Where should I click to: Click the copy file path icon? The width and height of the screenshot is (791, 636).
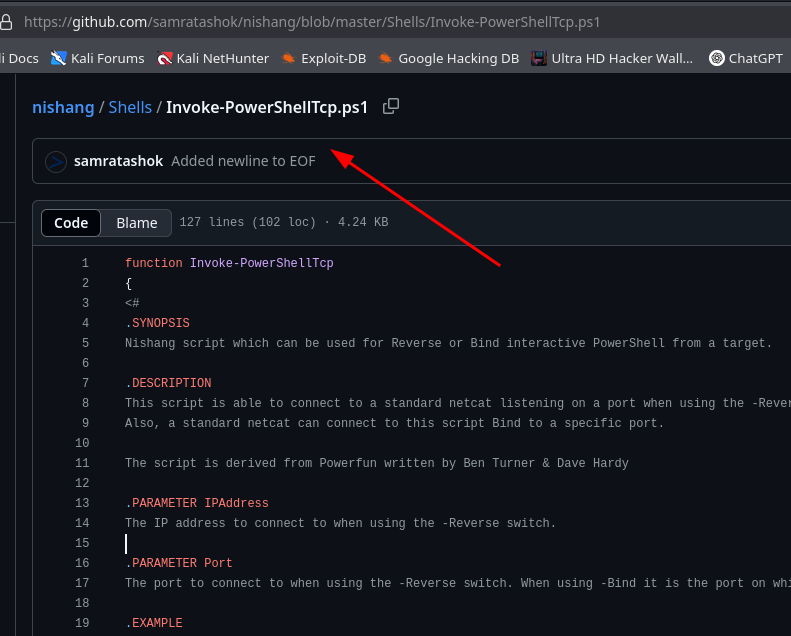[x=391, y=106]
